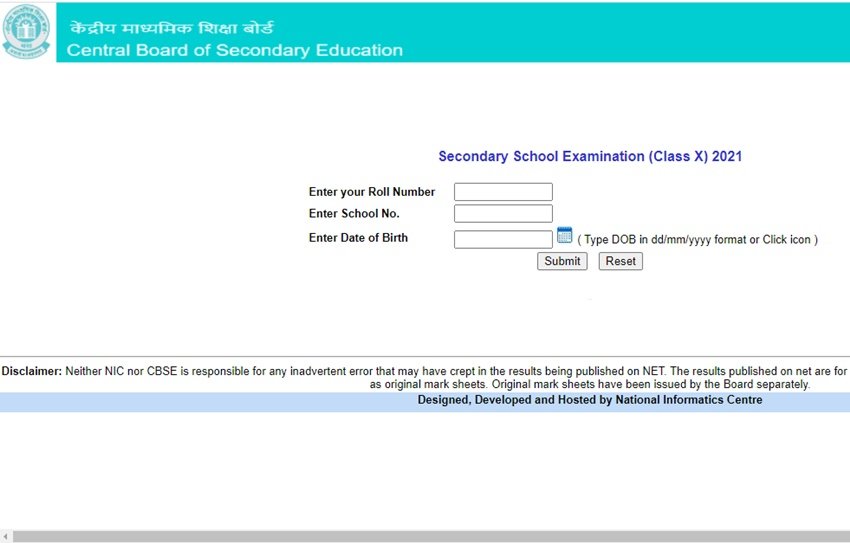Viewport: 850px width, 543px height.
Task: Click the Secondary School Examination (Class X) 2021 heading
Action: coord(590,157)
